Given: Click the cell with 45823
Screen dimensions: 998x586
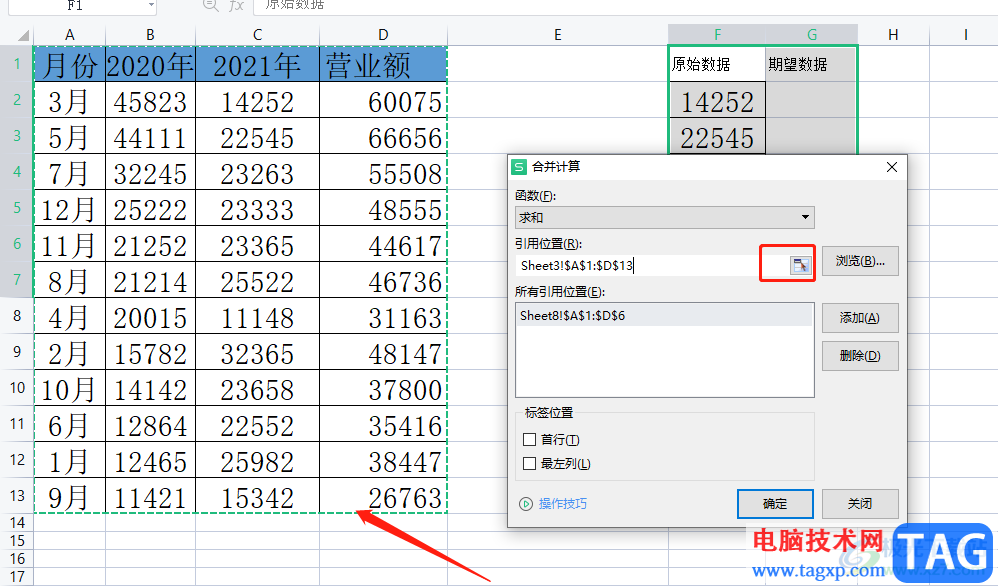Looking at the screenshot, I should click(150, 100).
